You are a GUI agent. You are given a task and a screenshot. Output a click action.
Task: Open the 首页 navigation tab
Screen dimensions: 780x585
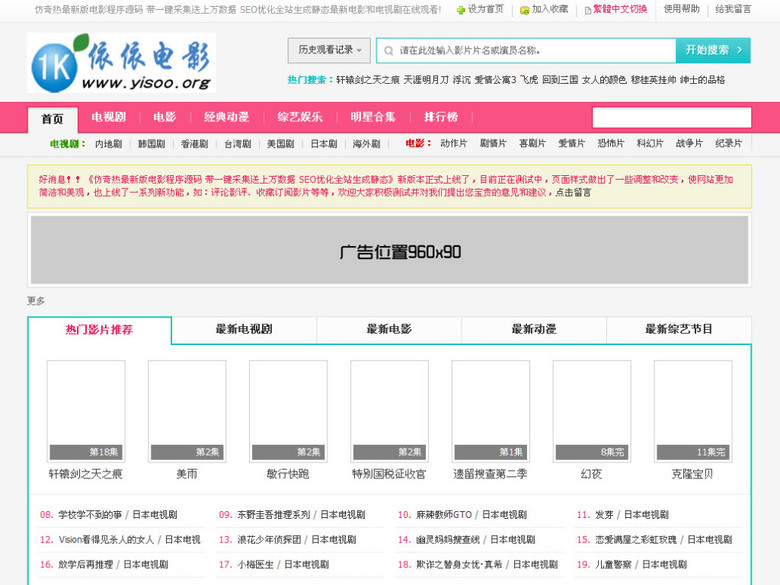pos(52,119)
